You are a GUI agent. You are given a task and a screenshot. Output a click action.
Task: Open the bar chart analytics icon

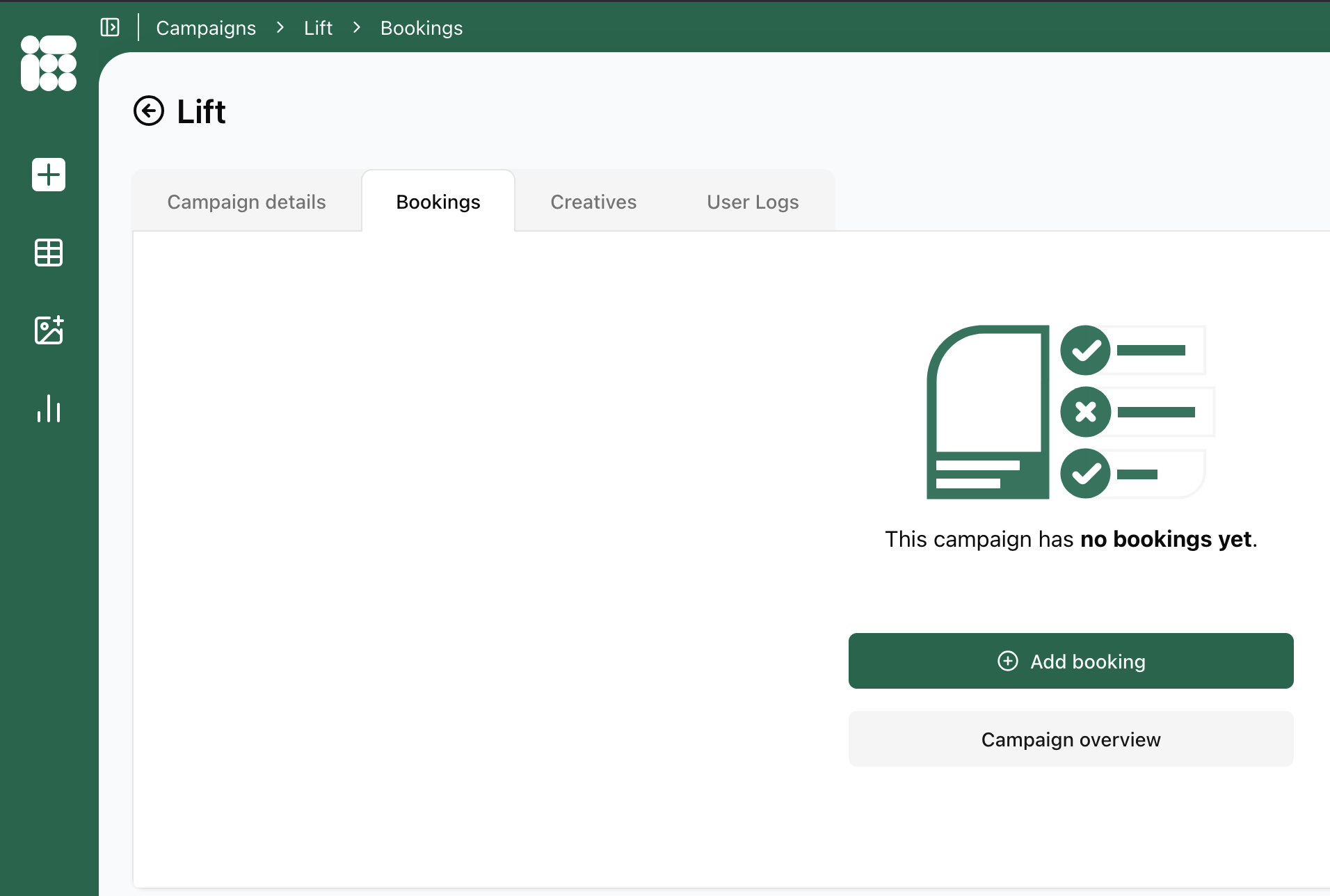click(x=49, y=408)
